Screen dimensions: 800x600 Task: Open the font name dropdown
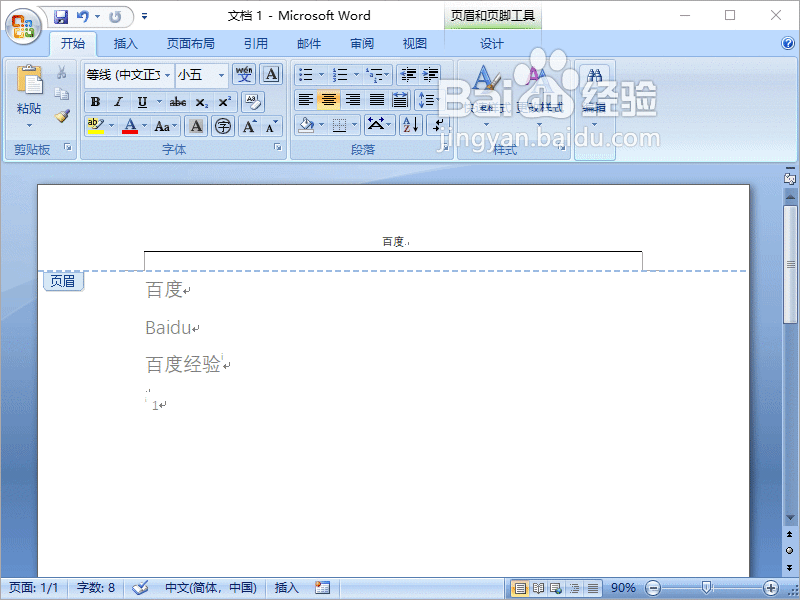tap(167, 76)
